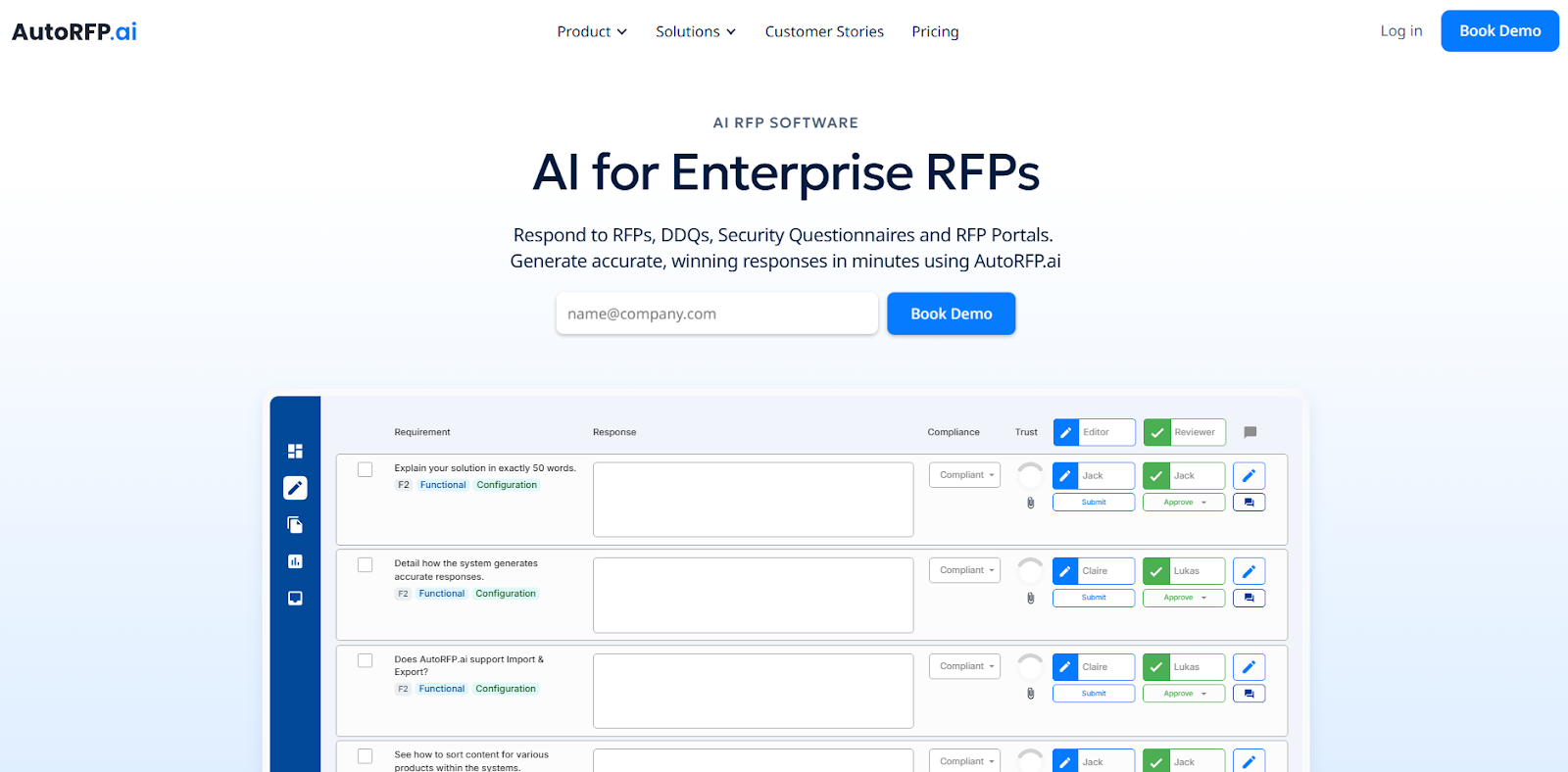Viewport: 1568px width, 772px height.
Task: Open the dashboard grid icon in sidebar
Action: click(295, 452)
